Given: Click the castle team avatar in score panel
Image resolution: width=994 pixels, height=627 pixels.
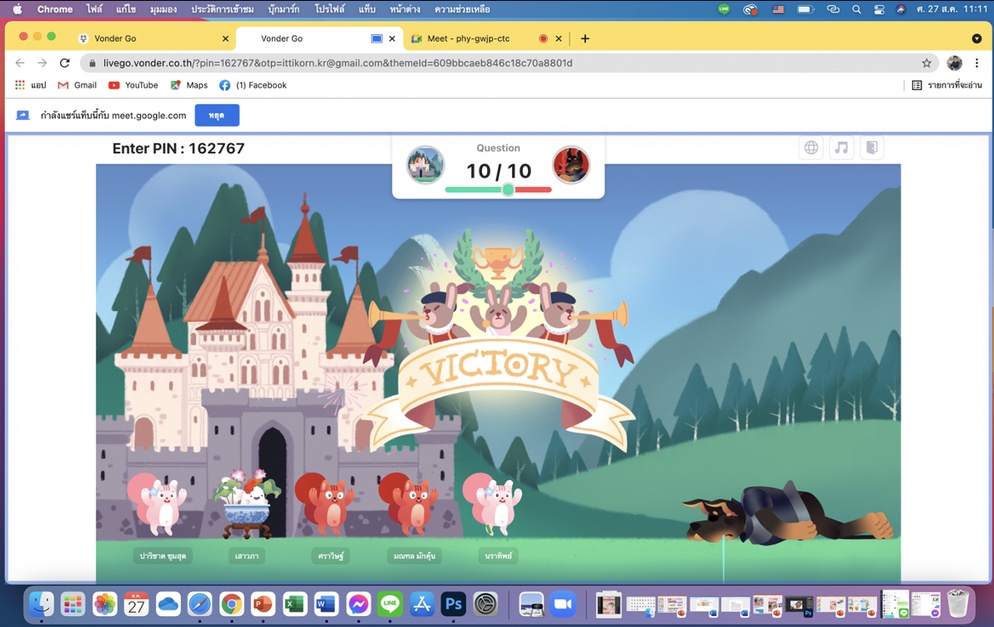Looking at the screenshot, I should click(425, 165).
